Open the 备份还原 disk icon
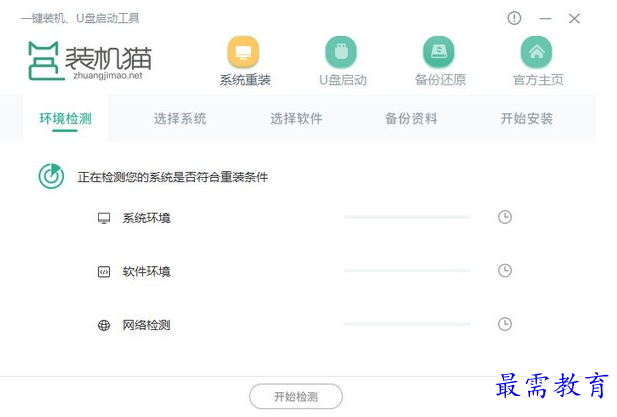617x417 pixels. coord(439,52)
